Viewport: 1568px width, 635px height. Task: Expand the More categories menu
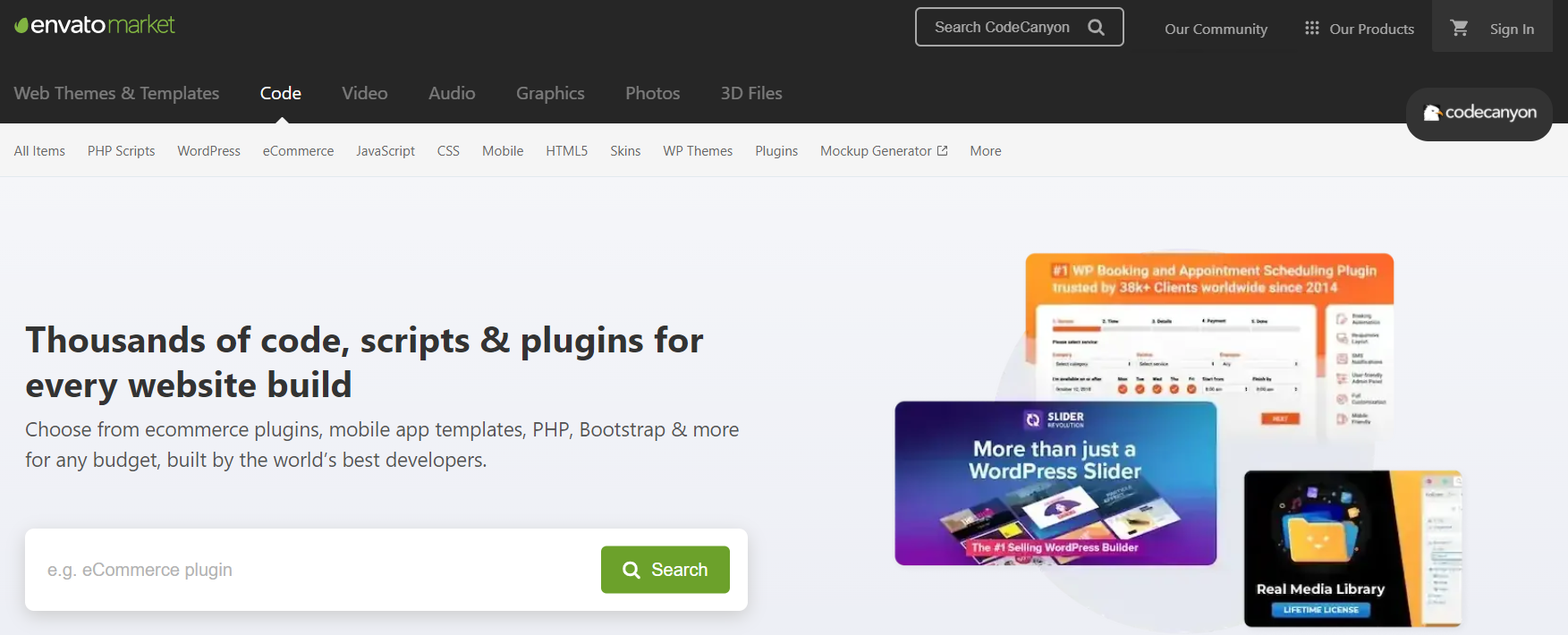tap(986, 150)
